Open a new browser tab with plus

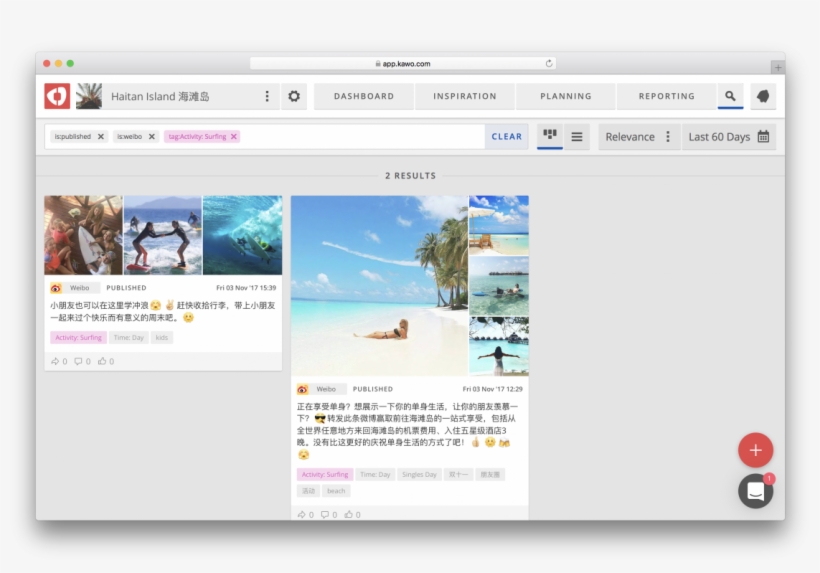(778, 67)
